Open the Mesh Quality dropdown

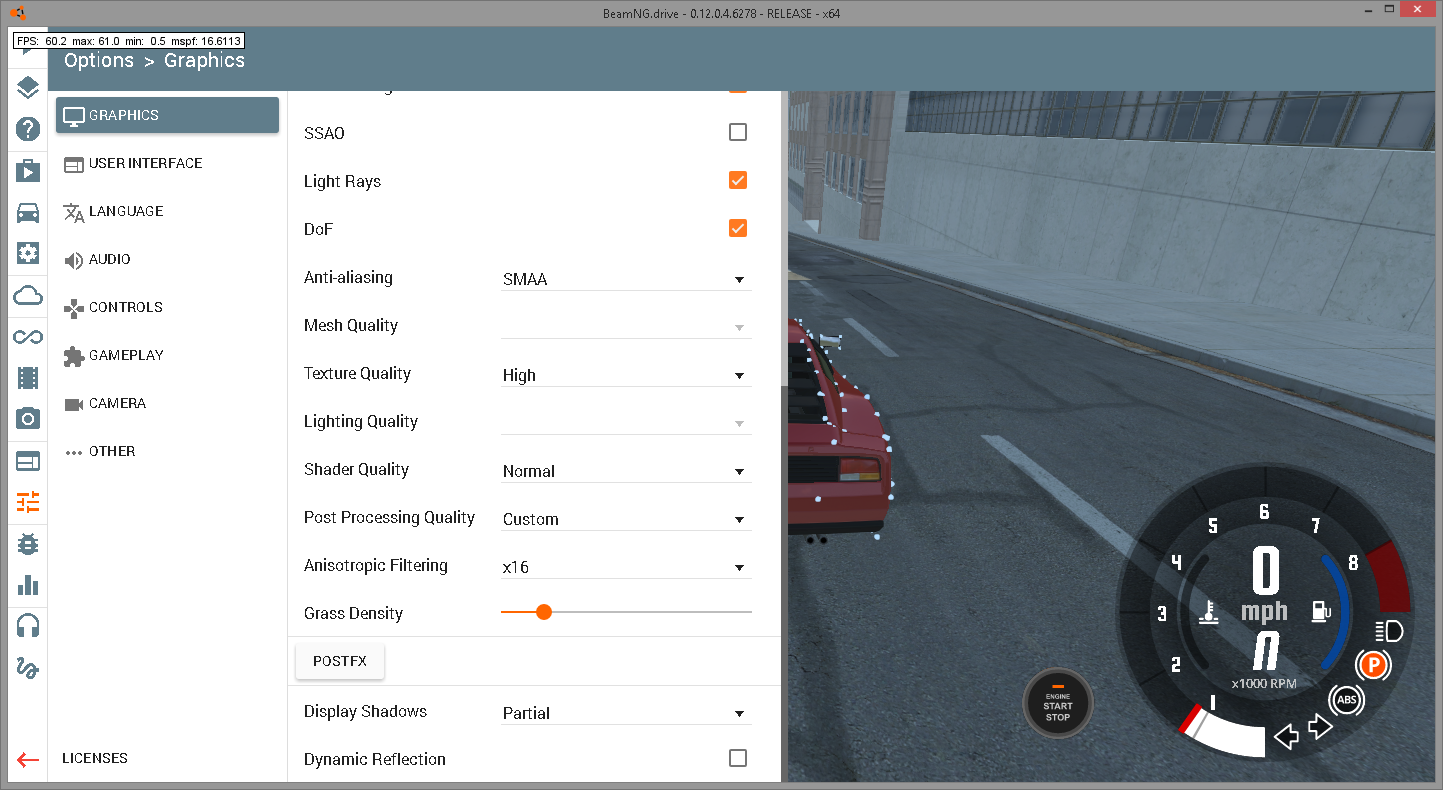[626, 327]
